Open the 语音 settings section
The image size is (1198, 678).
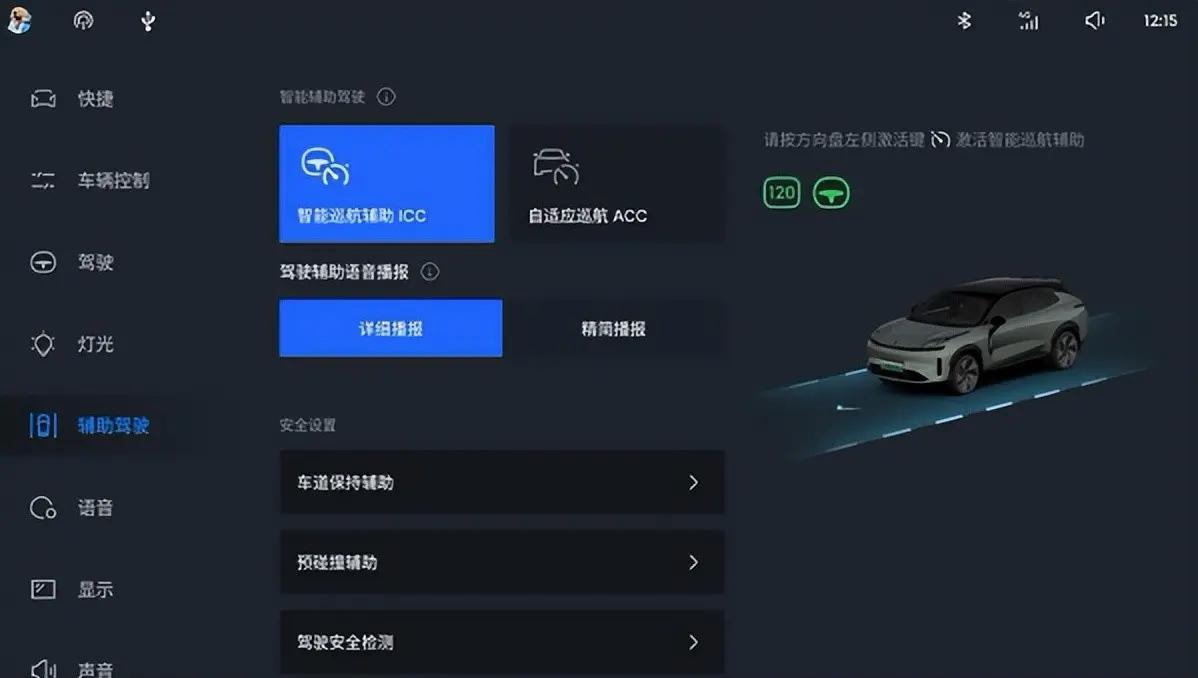[x=73, y=508]
